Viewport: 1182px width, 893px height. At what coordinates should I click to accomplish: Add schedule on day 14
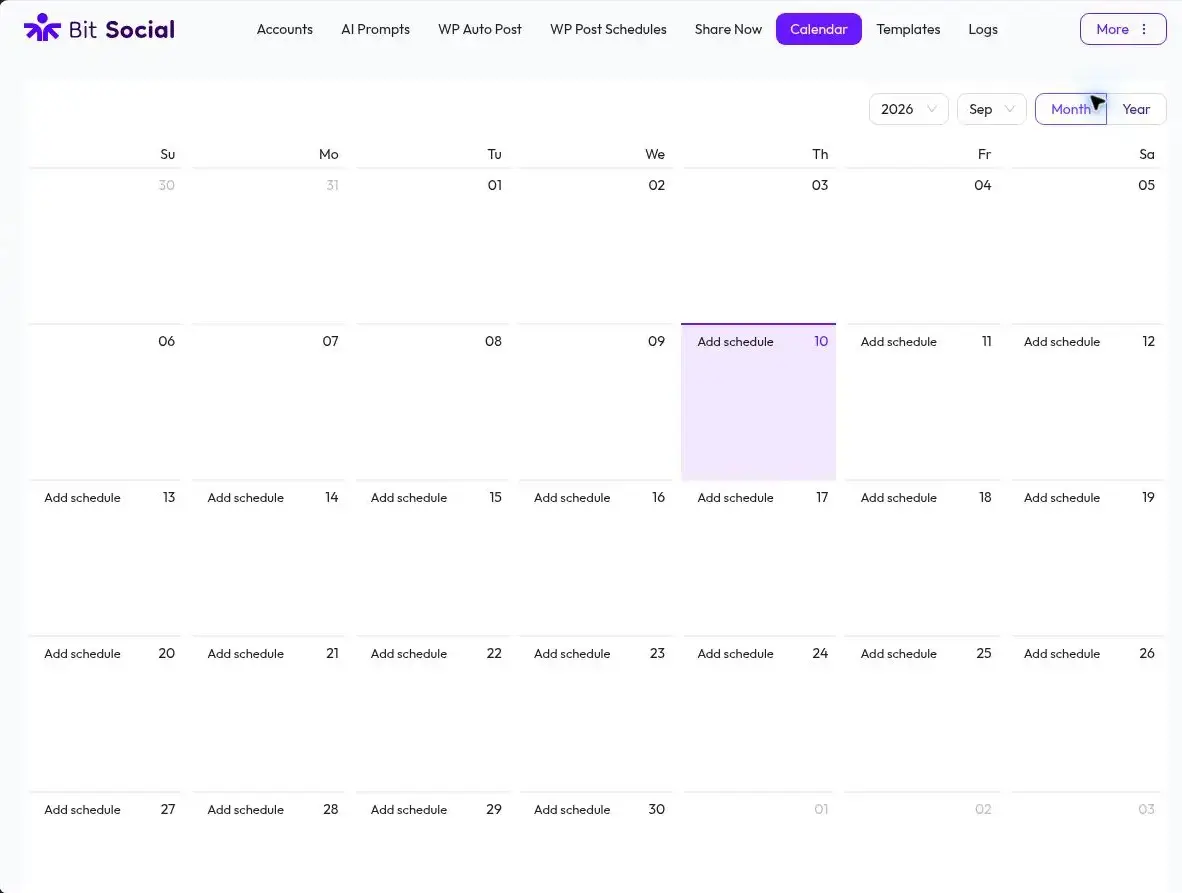coord(246,497)
